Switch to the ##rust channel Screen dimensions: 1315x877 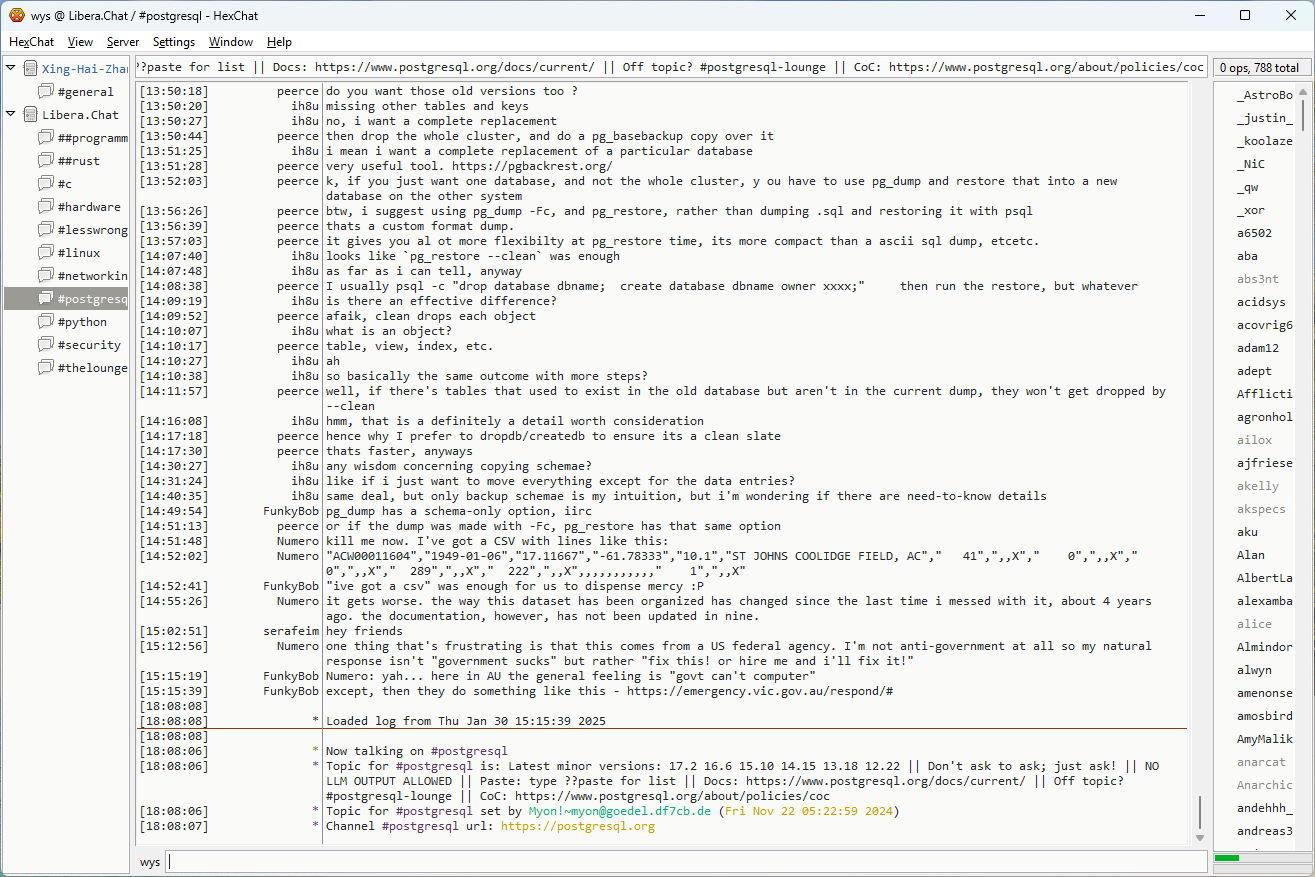coord(79,161)
